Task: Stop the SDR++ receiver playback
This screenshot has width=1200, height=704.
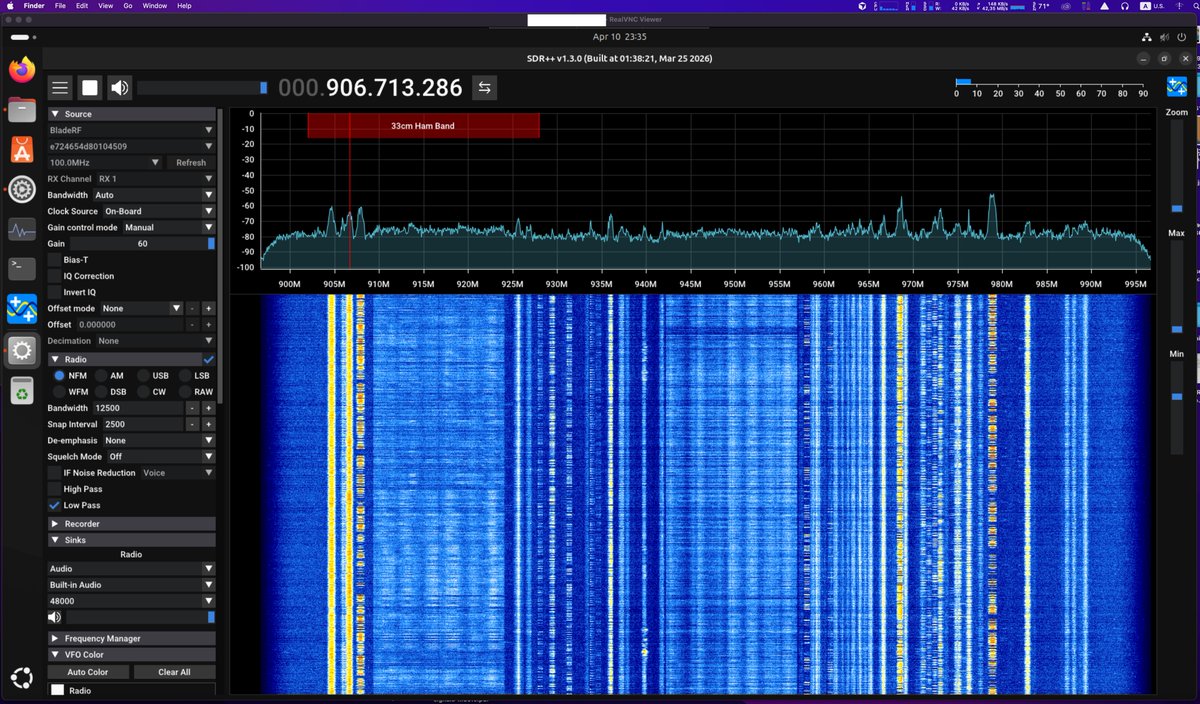Action: 90,88
